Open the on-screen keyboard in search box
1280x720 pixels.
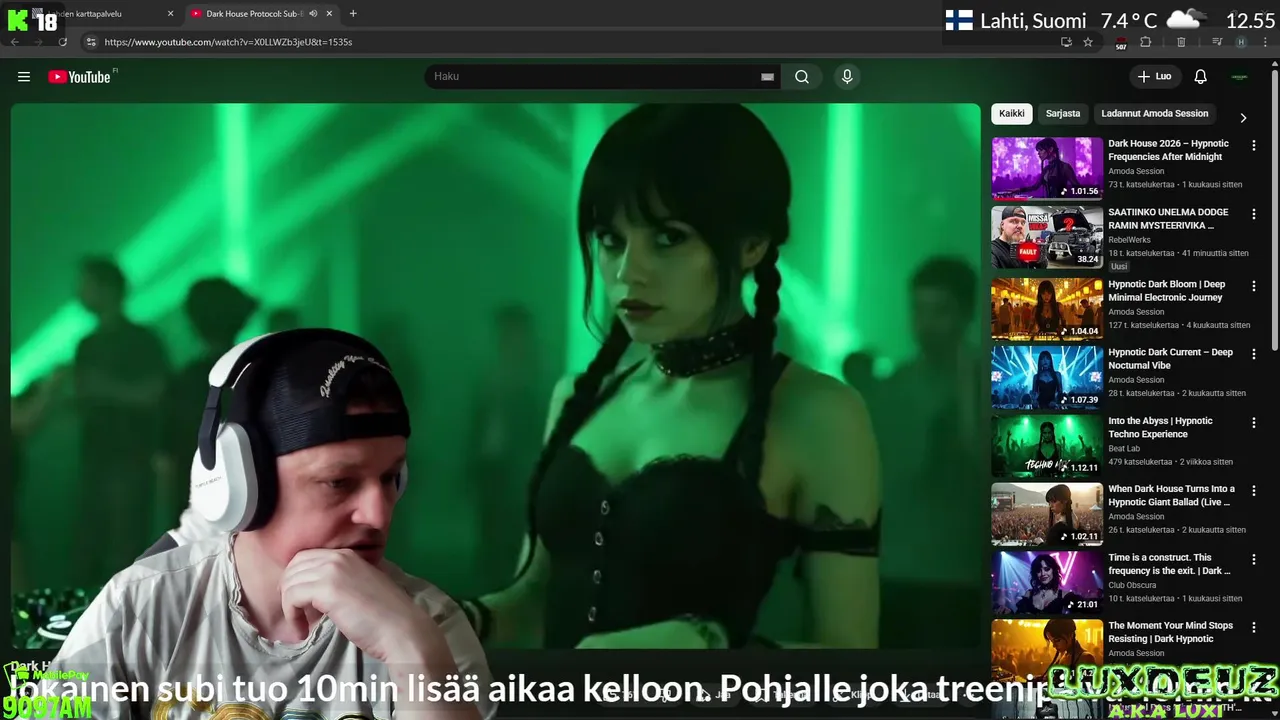[x=767, y=77]
